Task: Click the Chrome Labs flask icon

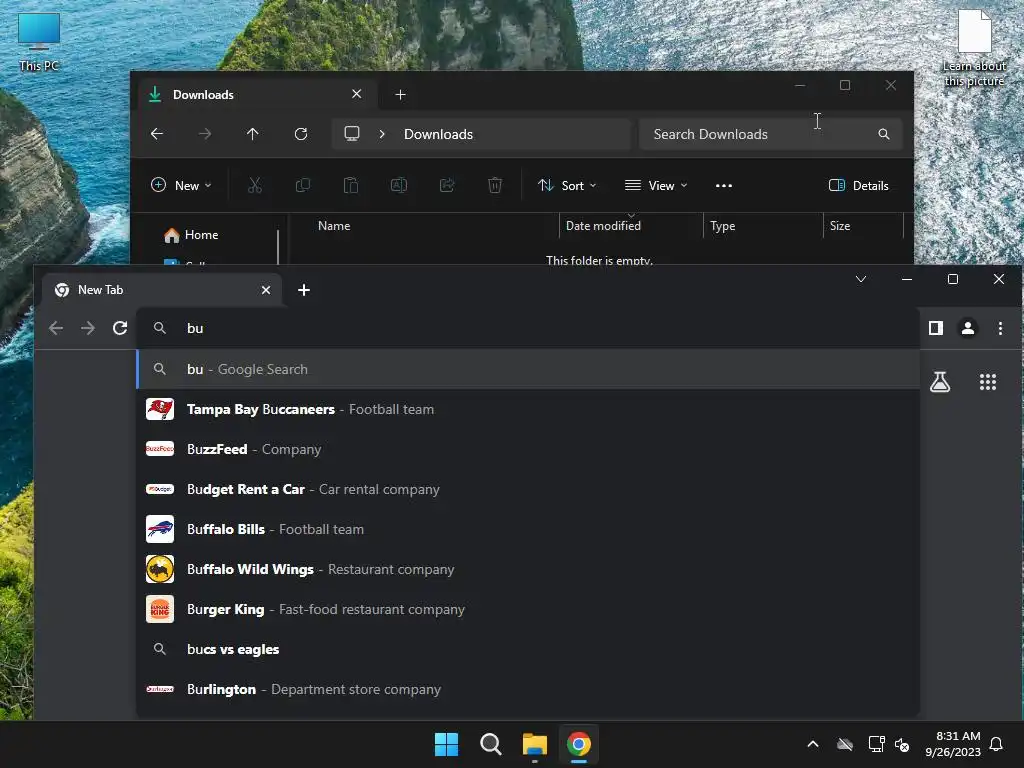Action: coord(940,382)
